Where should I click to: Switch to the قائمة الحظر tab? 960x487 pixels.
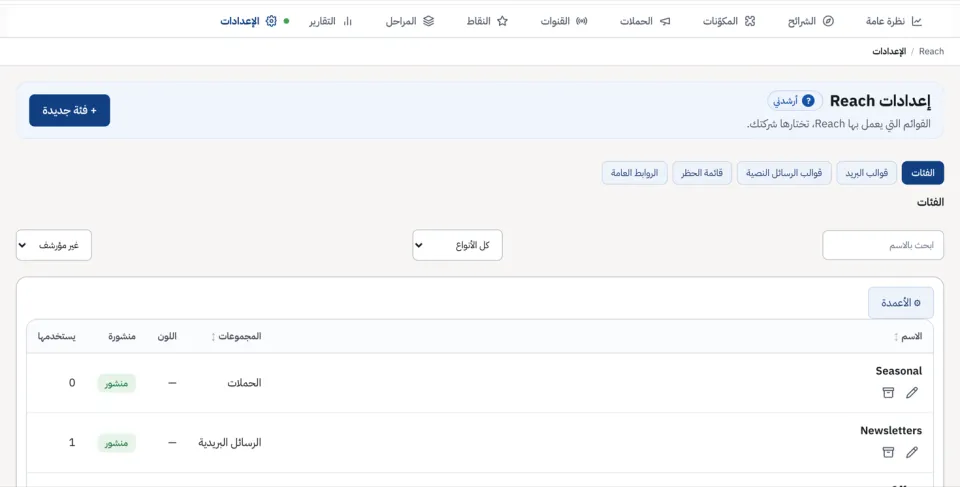pos(702,173)
